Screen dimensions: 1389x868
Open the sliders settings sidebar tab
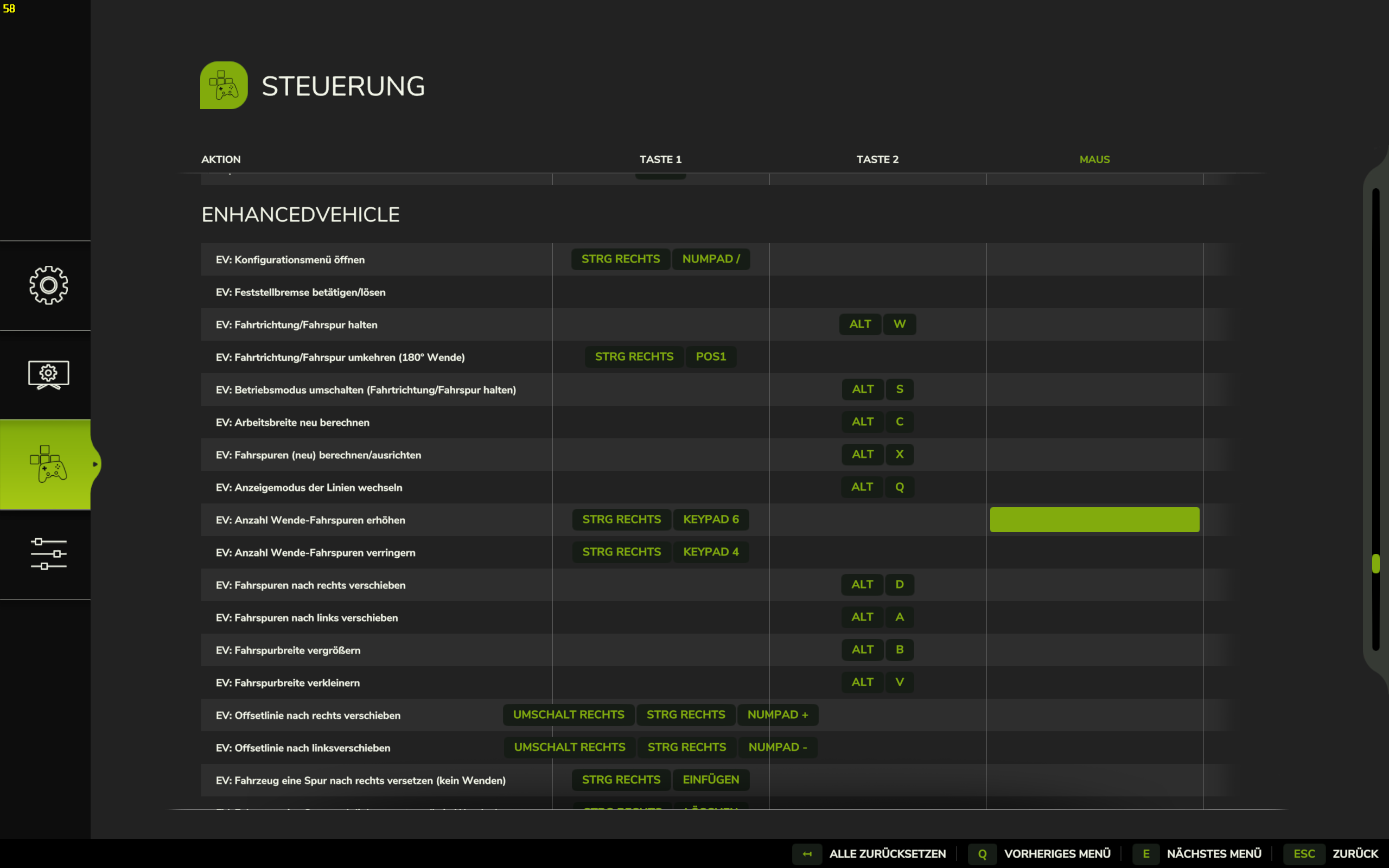point(48,554)
